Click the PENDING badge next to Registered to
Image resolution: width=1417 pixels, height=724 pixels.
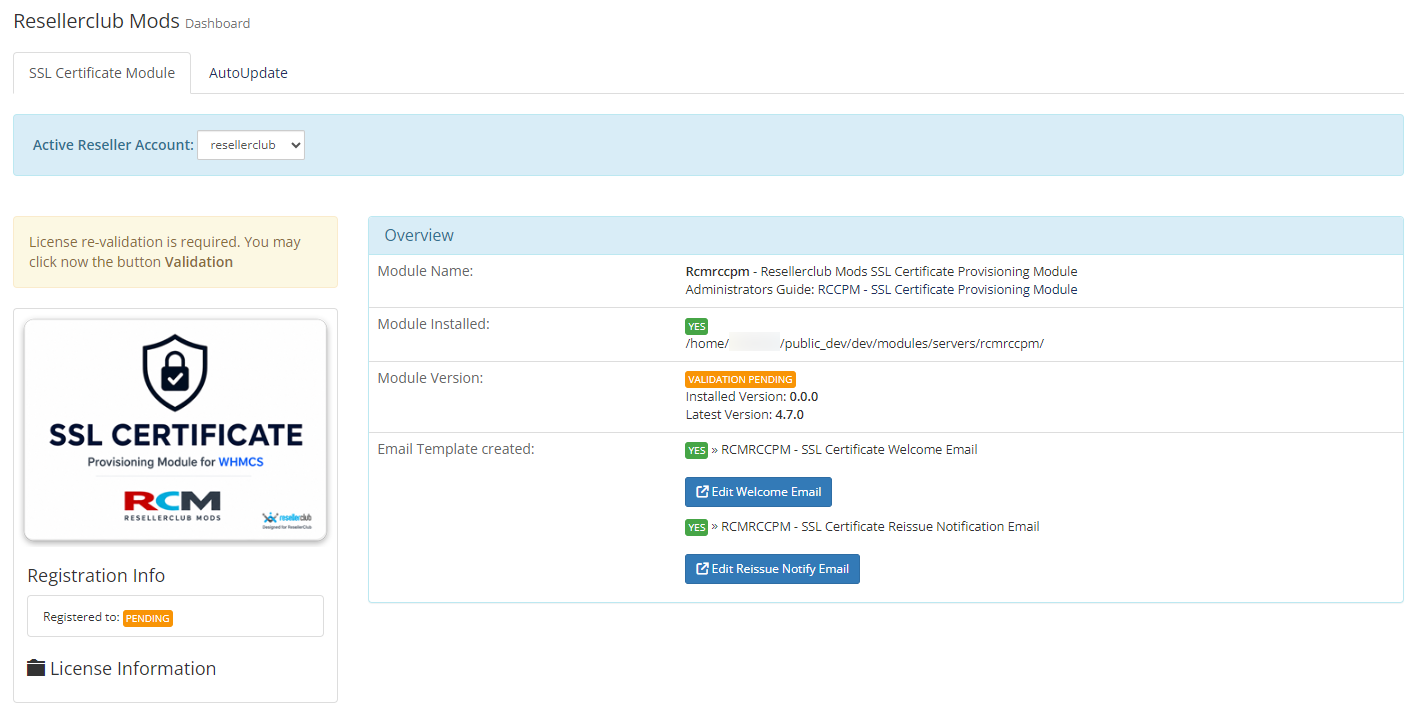coord(148,618)
